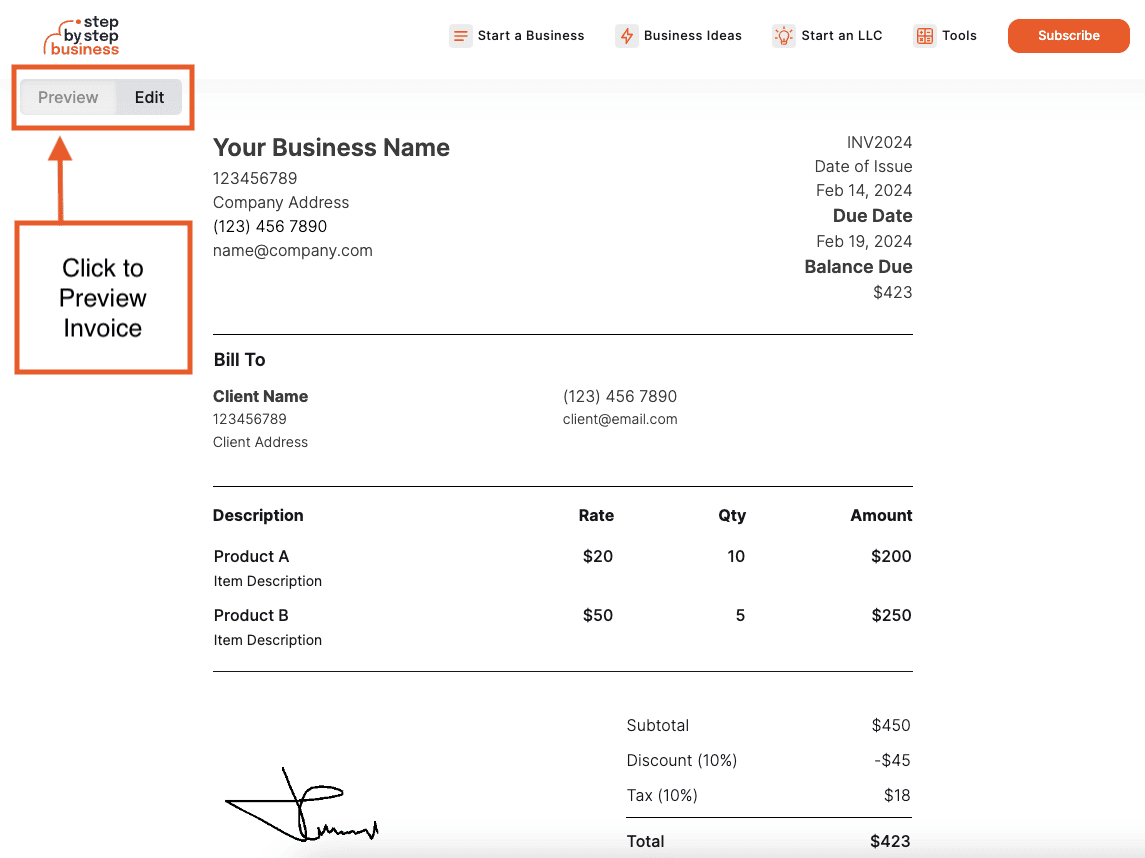The image size is (1145, 858).
Task: Click the quantity 5 for Product B
Action: [x=740, y=616]
